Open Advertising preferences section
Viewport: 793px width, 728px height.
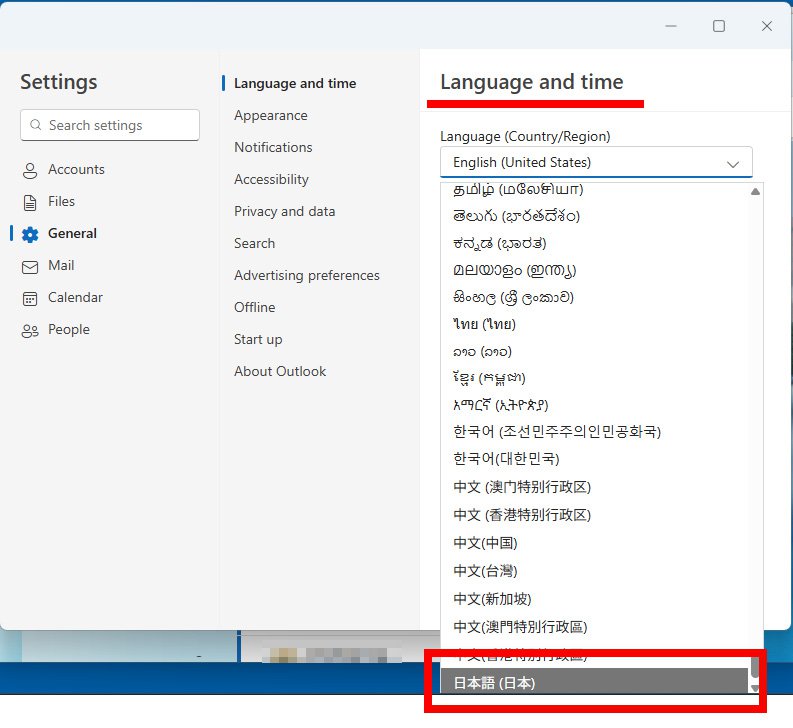(x=306, y=276)
